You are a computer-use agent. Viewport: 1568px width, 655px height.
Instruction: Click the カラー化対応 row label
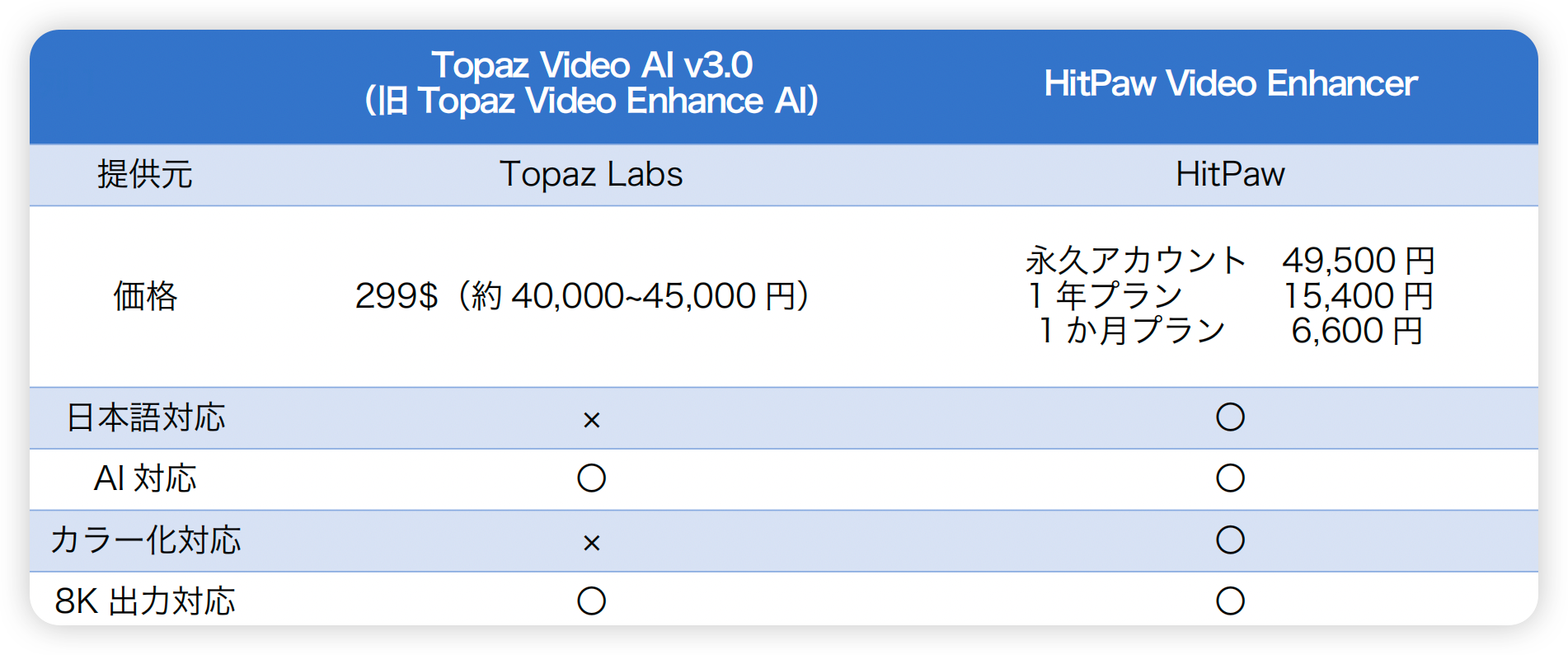(x=145, y=540)
